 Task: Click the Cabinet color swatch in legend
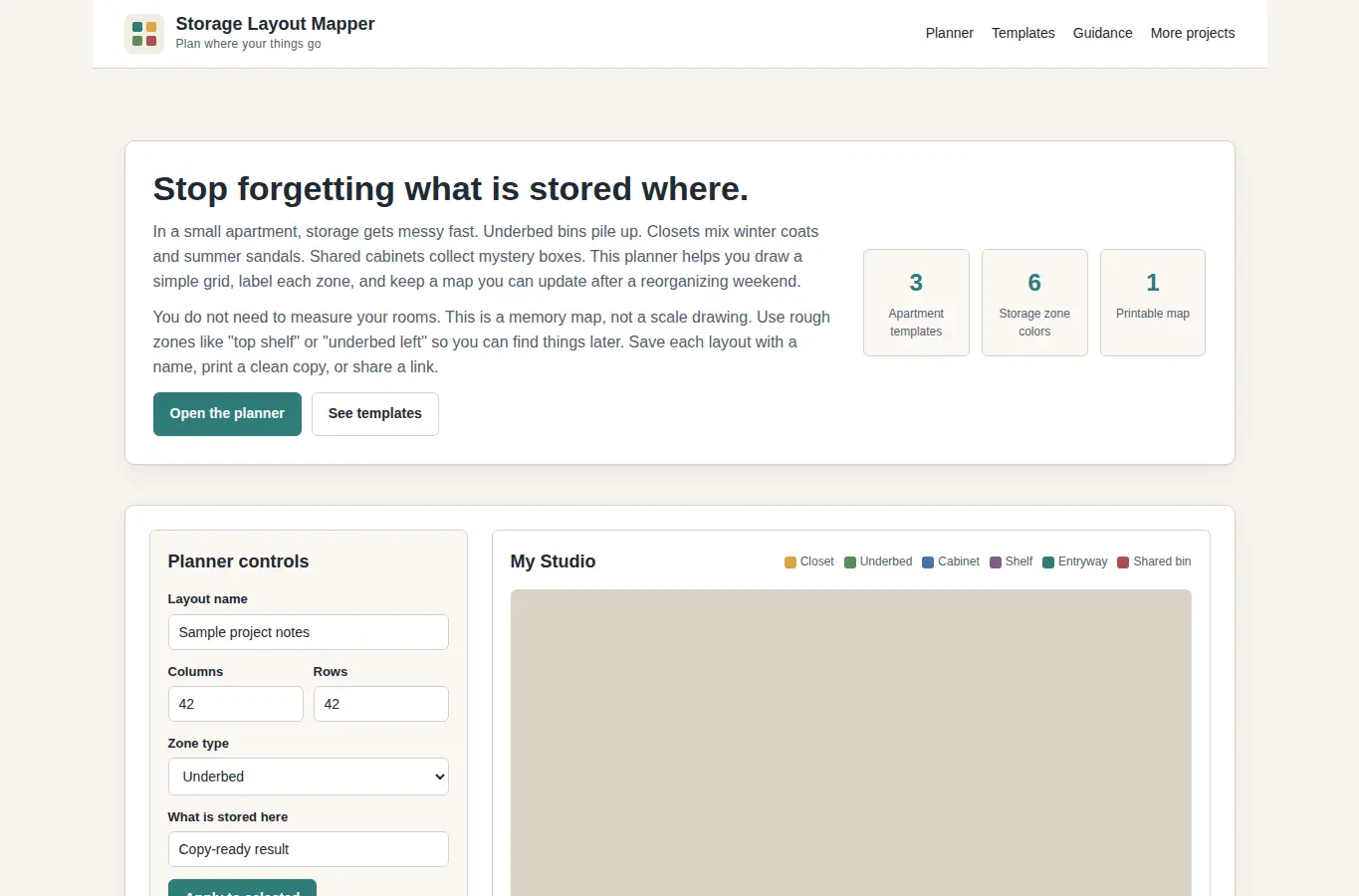(928, 562)
